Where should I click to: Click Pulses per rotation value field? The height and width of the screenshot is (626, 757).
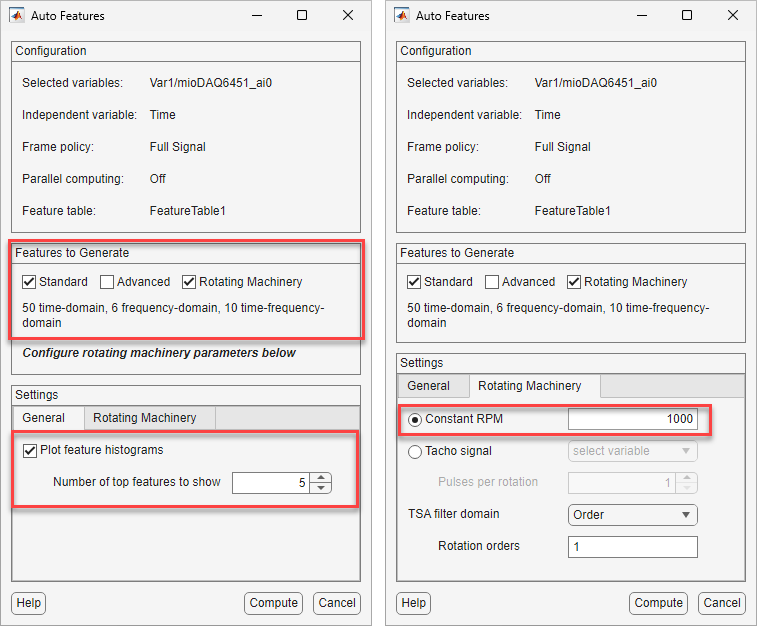622,483
